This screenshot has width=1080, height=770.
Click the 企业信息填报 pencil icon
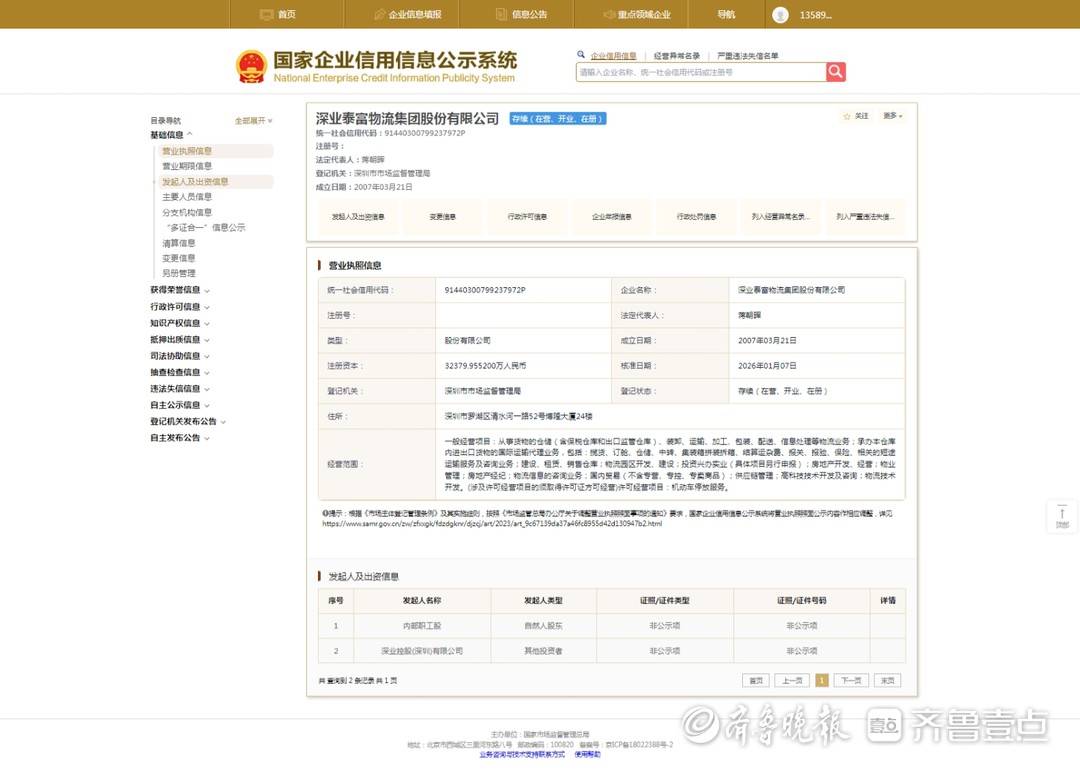(x=380, y=14)
